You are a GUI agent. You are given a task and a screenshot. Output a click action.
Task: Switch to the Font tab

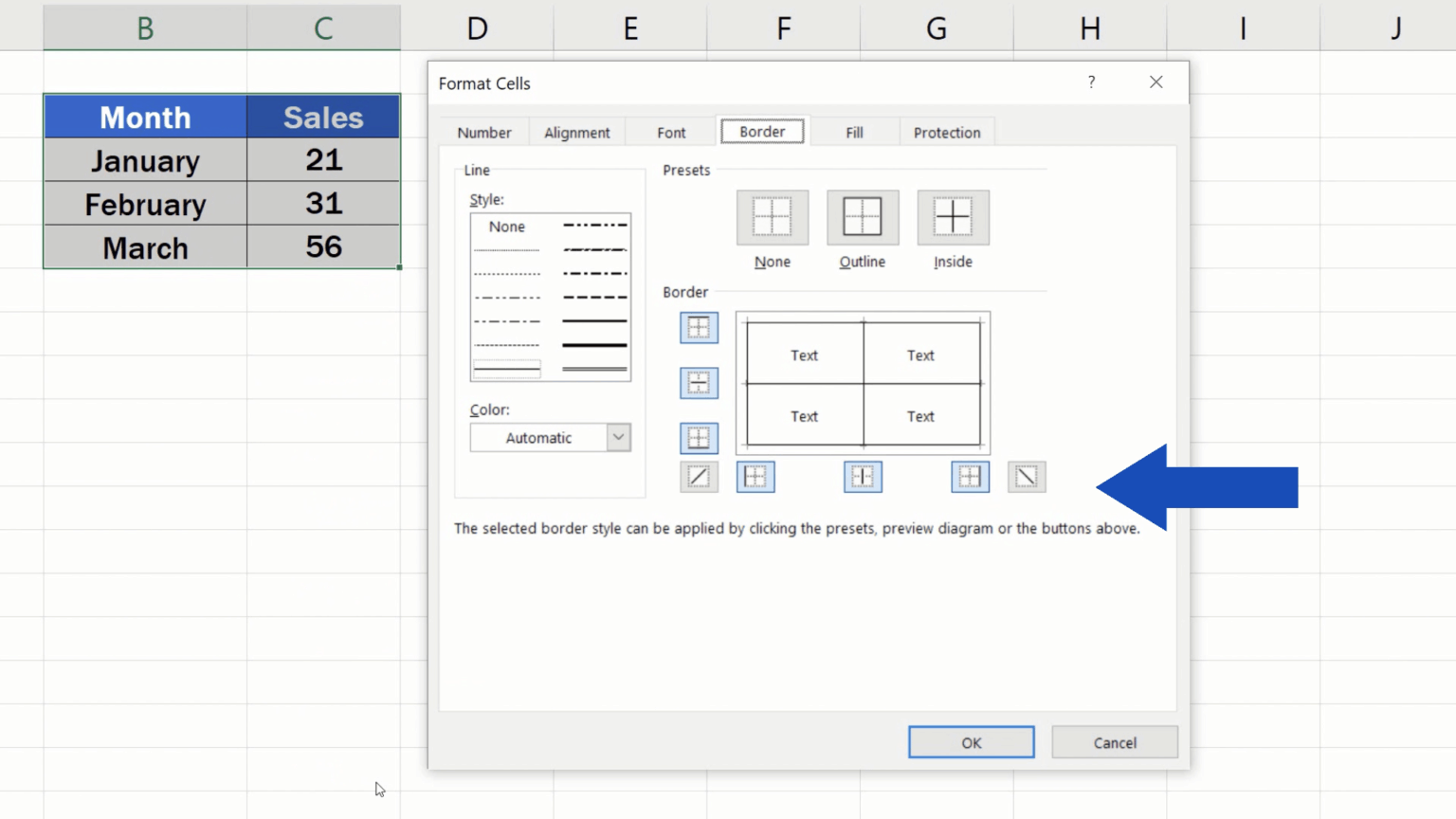tap(670, 132)
